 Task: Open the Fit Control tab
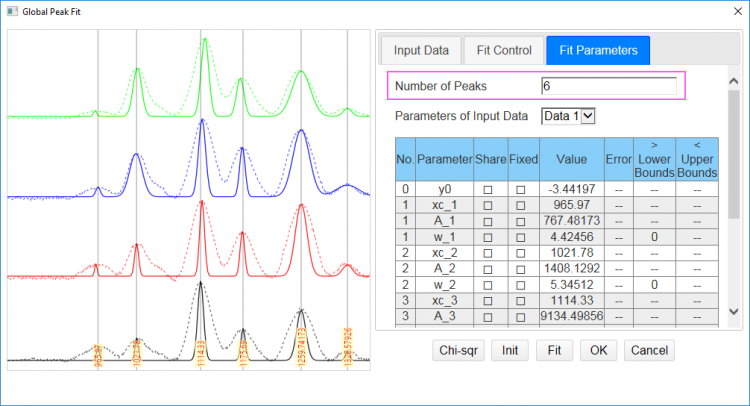(x=505, y=49)
